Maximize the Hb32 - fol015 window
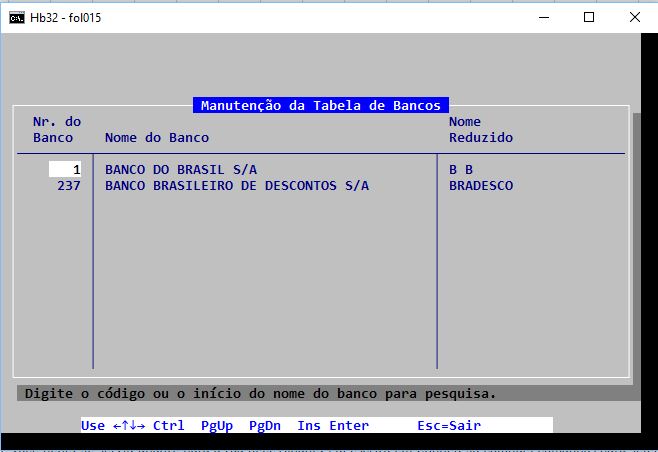This screenshot has width=658, height=452. pos(589,18)
